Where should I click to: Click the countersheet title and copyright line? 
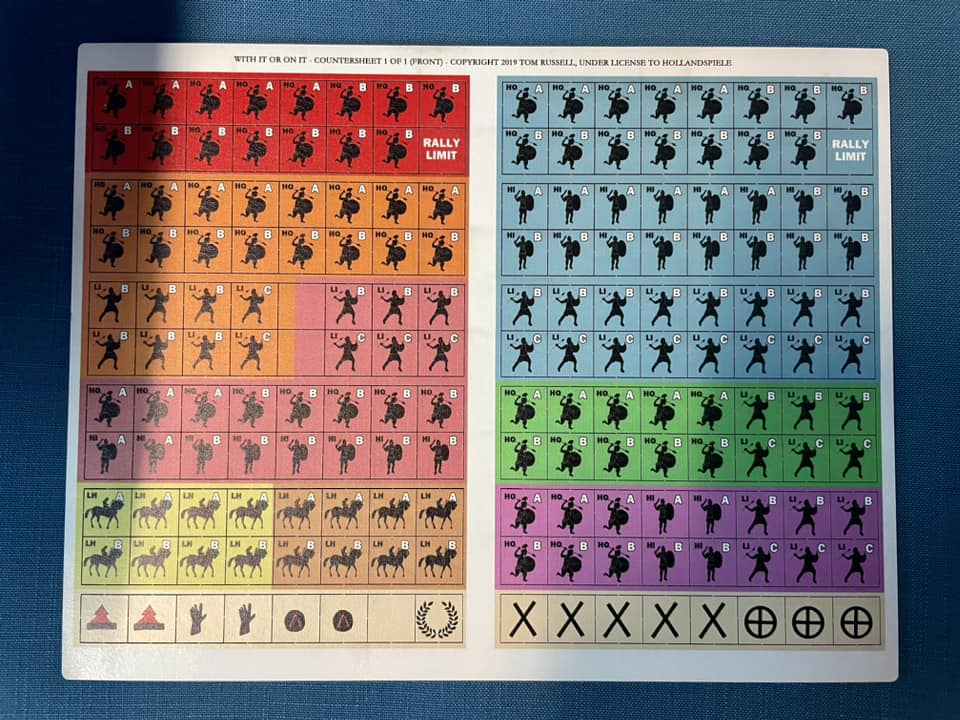tap(482, 62)
